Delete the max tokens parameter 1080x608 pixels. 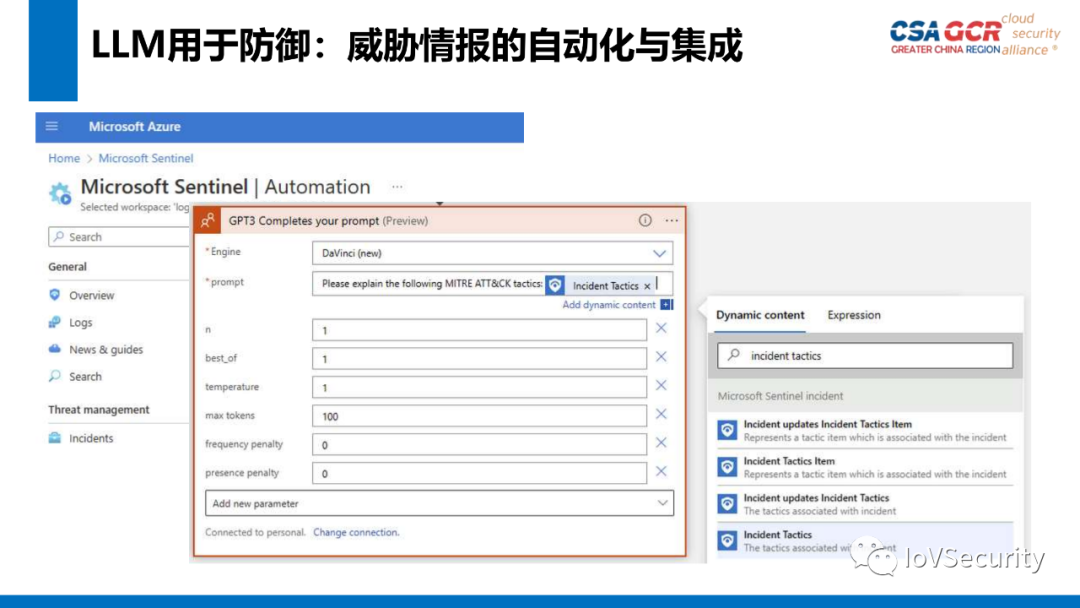click(x=661, y=414)
